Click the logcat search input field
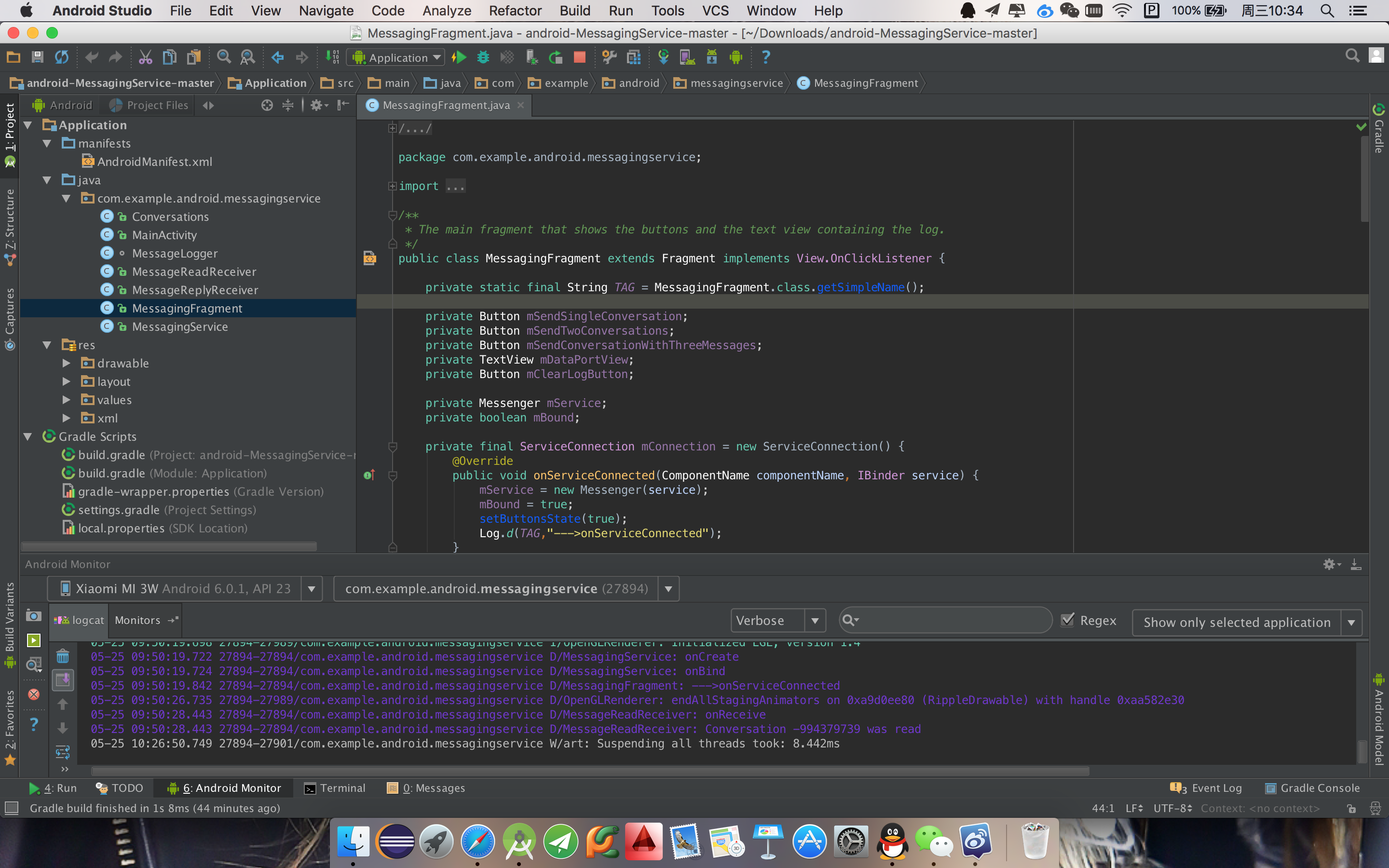Viewport: 1389px width, 868px height. (953, 621)
